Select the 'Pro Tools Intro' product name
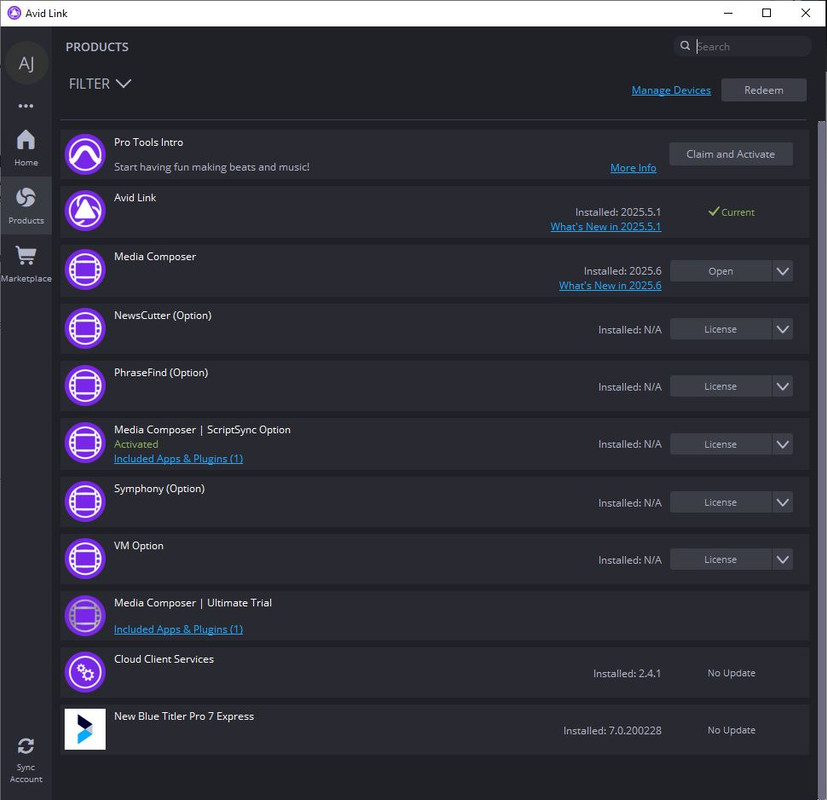This screenshot has height=800, width=827. tap(149, 142)
